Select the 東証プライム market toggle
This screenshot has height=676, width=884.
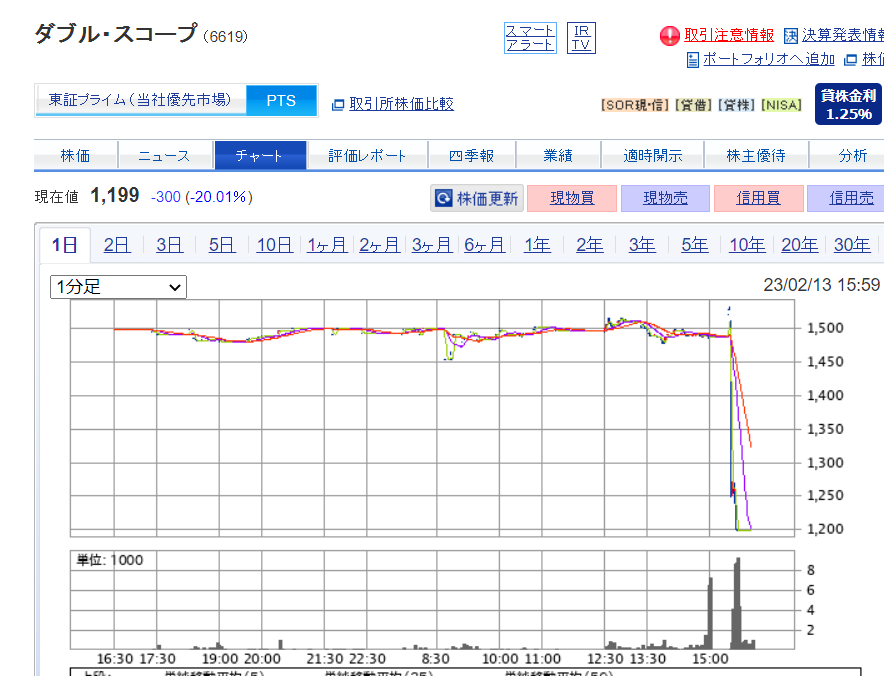tap(140, 100)
